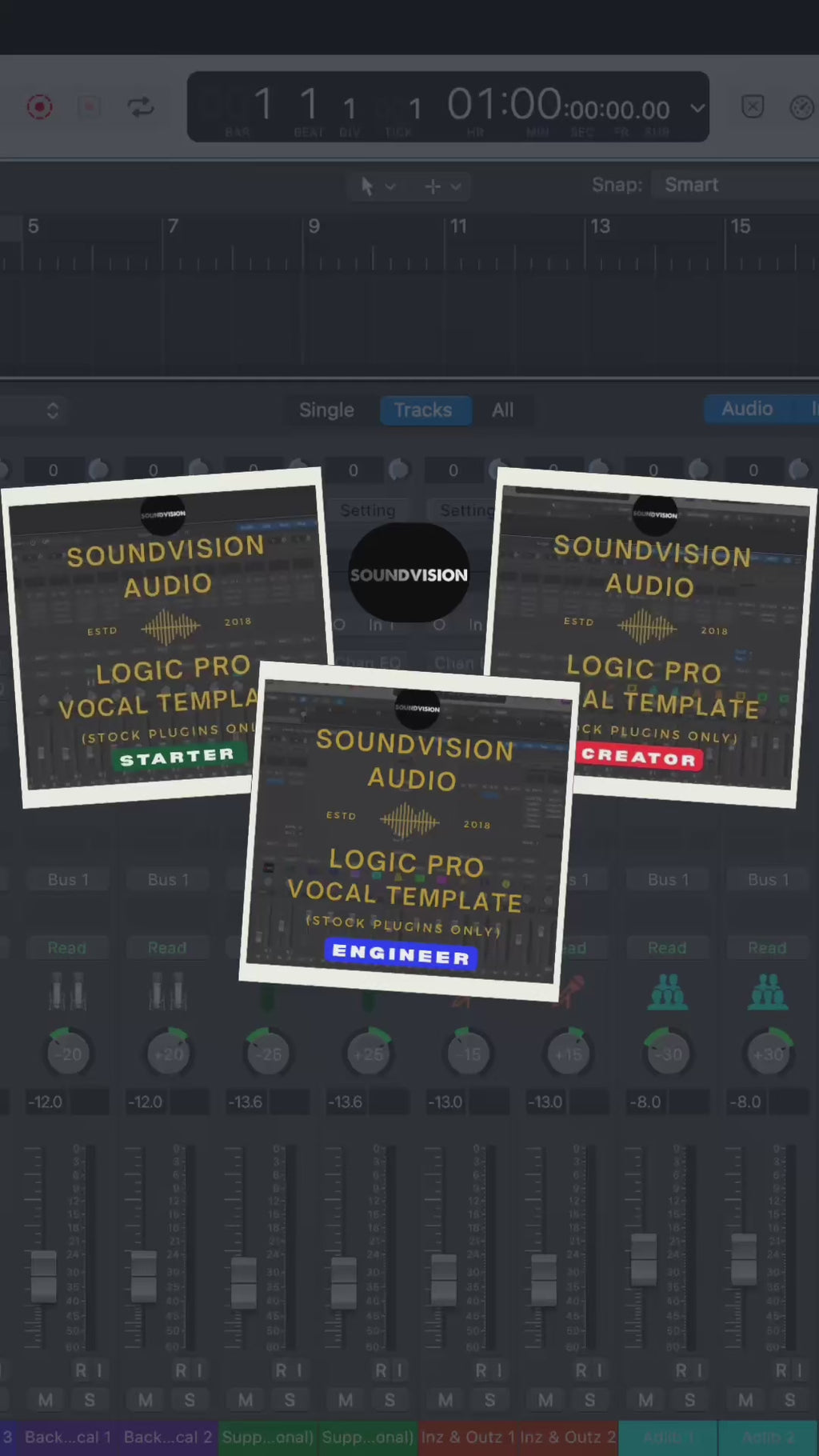The width and height of the screenshot is (819, 1456).
Task: Click the Audio filter button
Action: [x=747, y=409]
